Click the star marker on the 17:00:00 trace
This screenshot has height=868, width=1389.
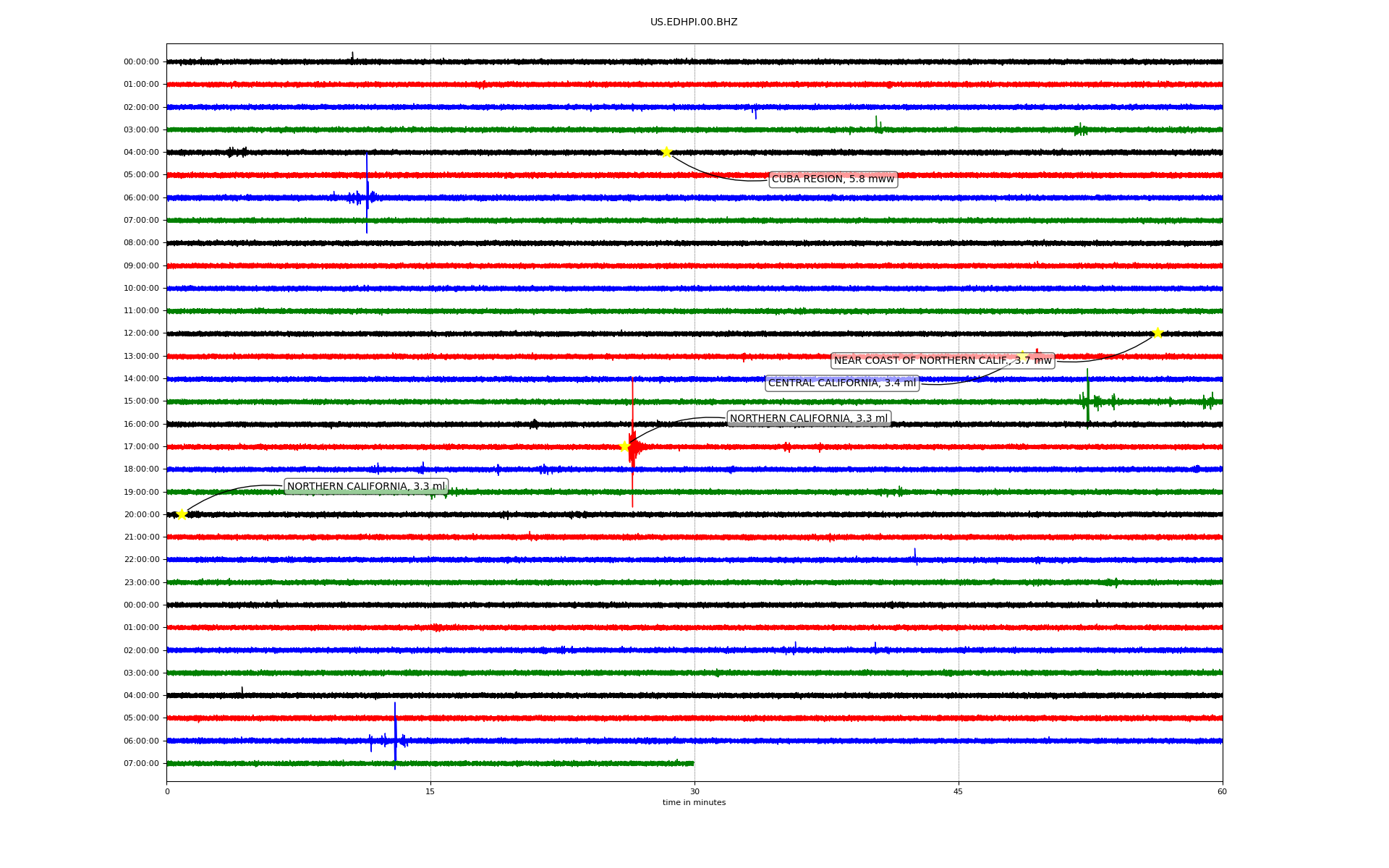pyautogui.click(x=624, y=446)
